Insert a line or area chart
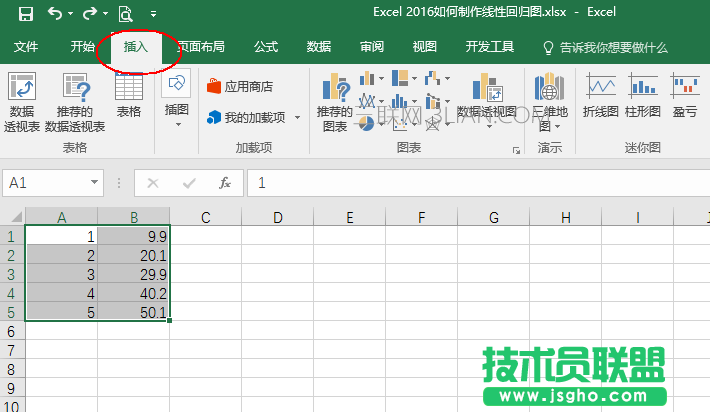 pyautogui.click(x=367, y=101)
